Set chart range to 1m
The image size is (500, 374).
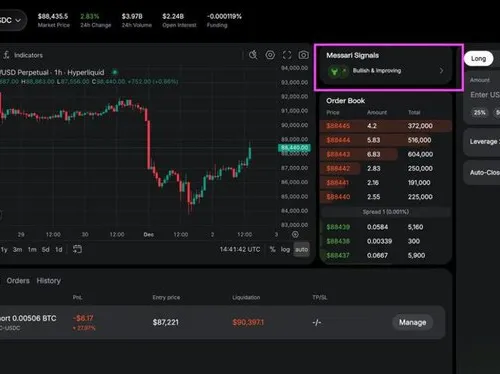(x=32, y=249)
